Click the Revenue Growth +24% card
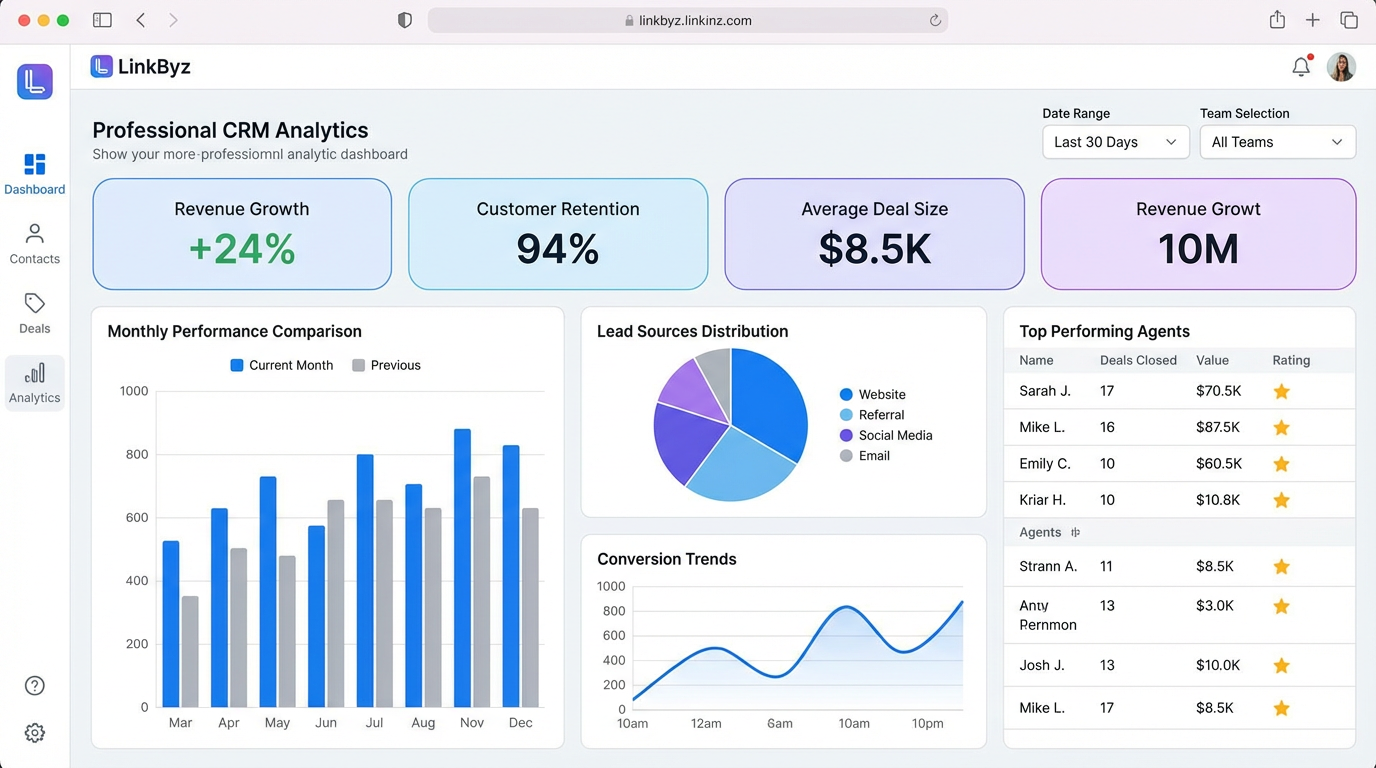The image size is (1376, 768). [x=242, y=234]
